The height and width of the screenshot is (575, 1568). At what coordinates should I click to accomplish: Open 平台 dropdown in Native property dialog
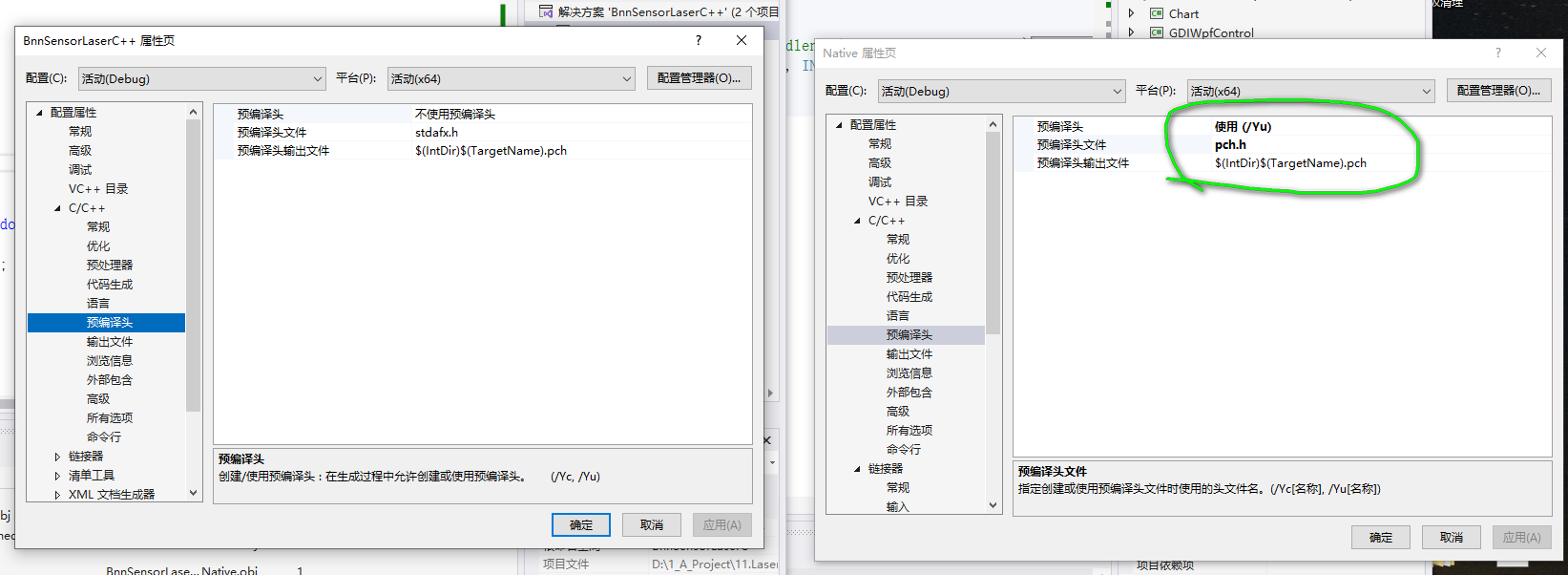click(x=1311, y=92)
